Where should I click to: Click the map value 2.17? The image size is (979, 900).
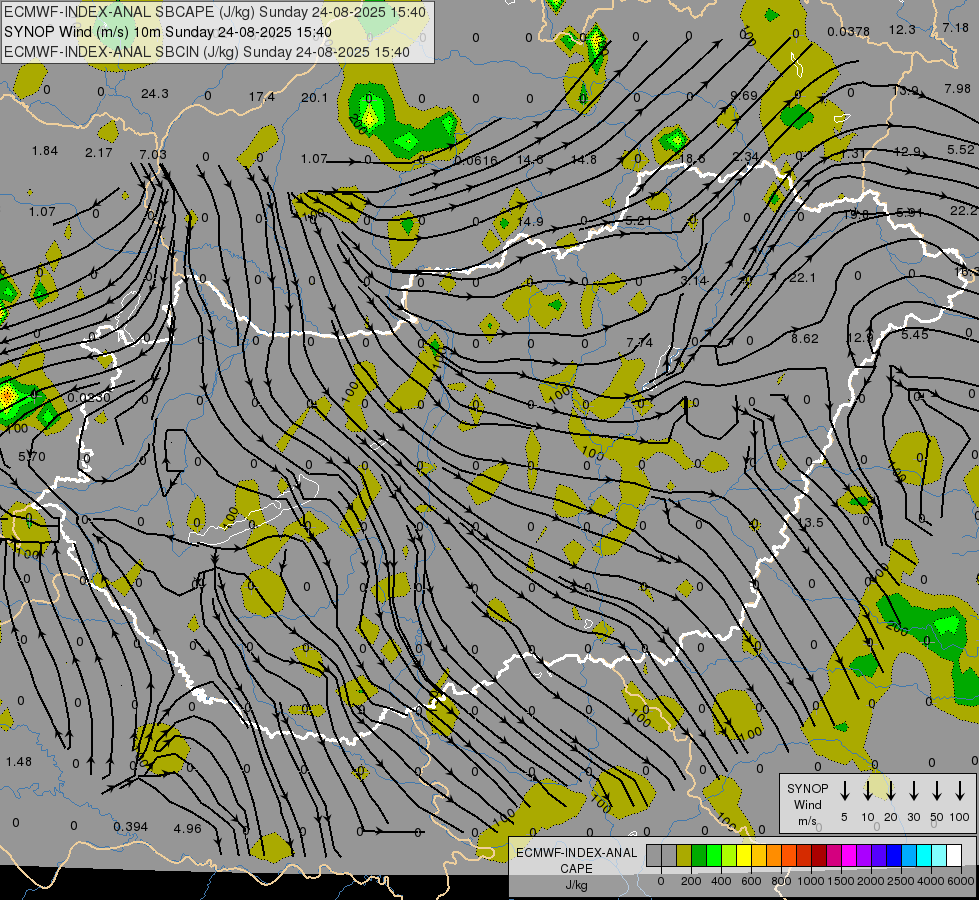99,152
